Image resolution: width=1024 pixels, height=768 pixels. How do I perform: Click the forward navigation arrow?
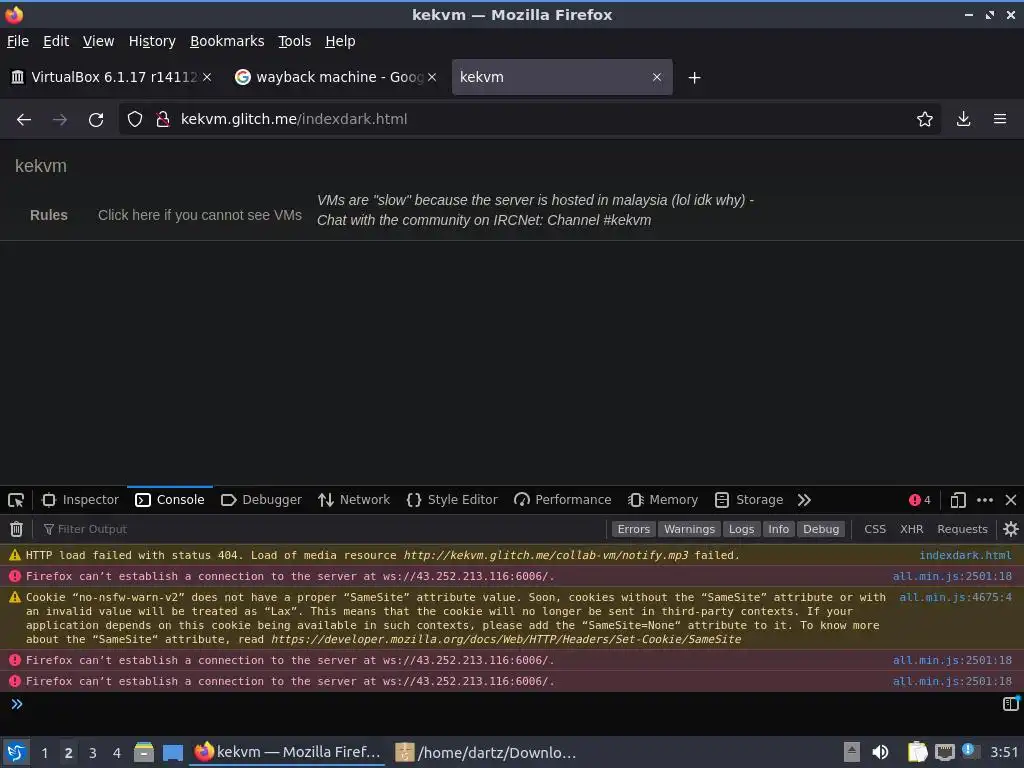point(59,120)
